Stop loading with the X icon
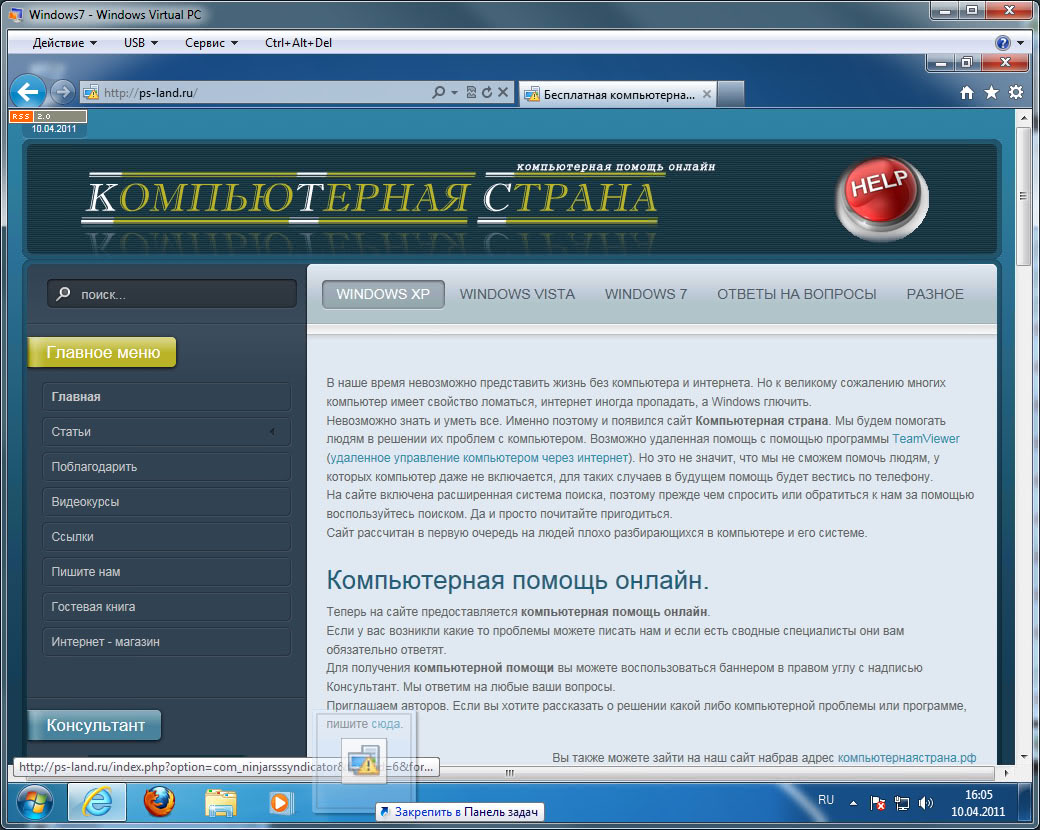 tap(503, 92)
